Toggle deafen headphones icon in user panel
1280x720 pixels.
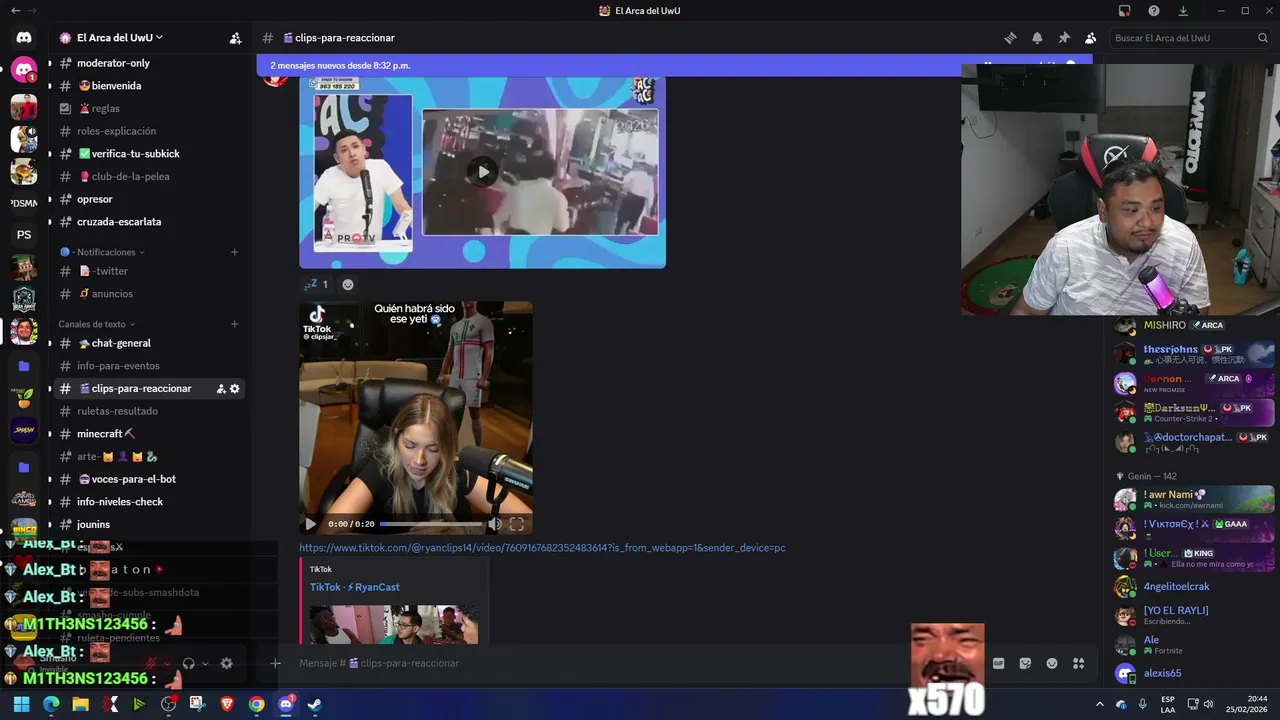pos(189,663)
